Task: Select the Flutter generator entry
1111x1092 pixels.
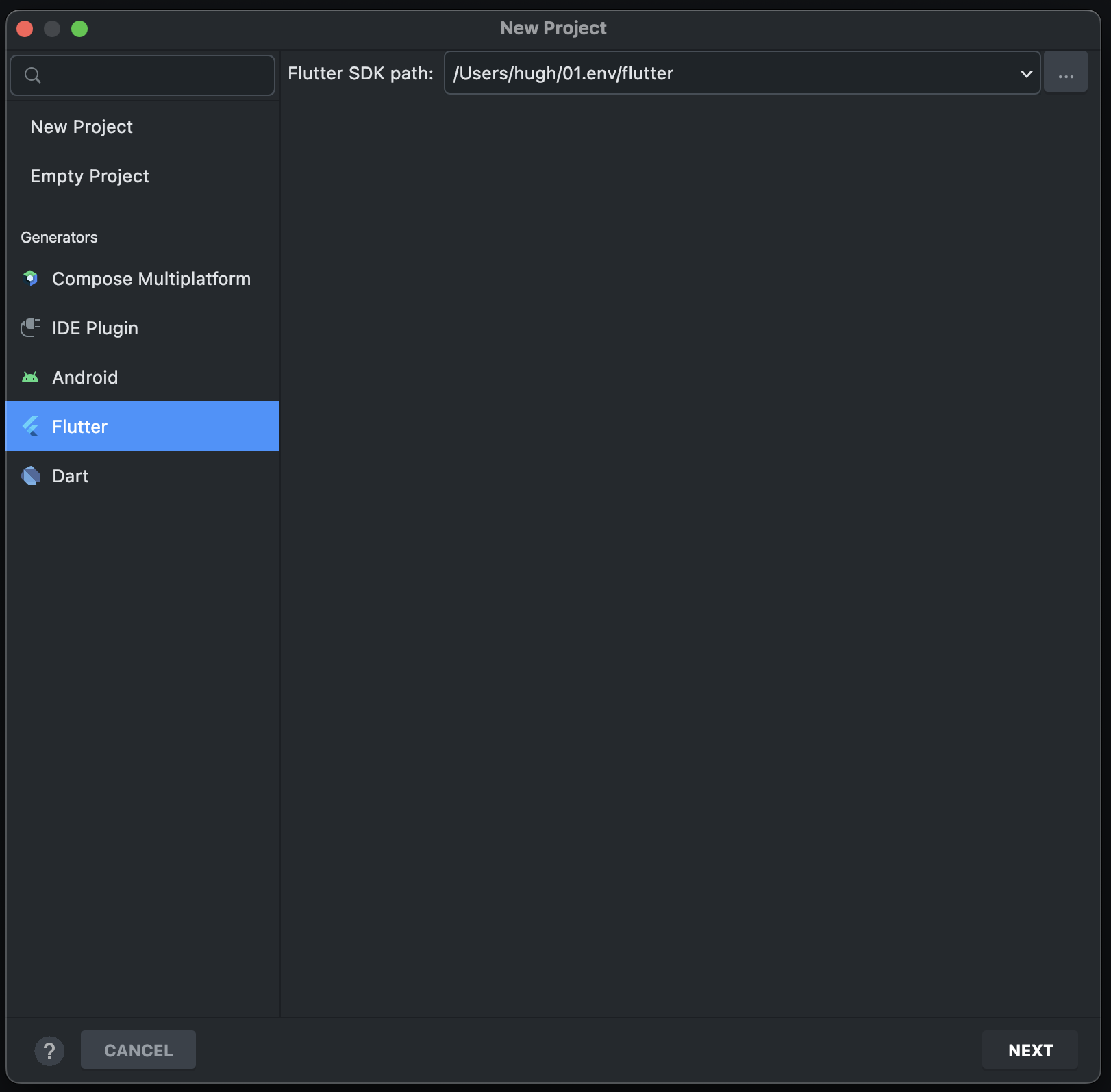Action: (x=142, y=426)
